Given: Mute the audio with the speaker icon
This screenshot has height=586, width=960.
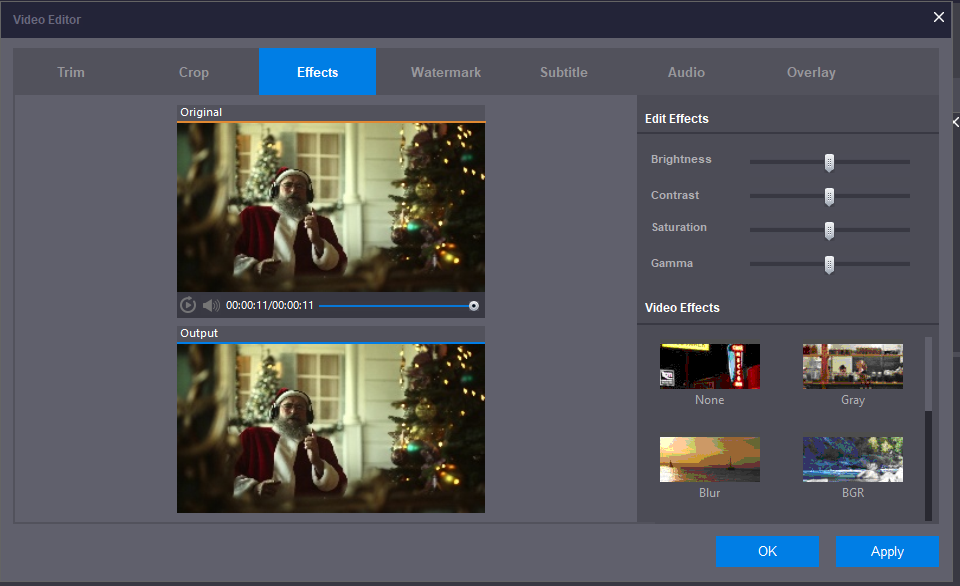Looking at the screenshot, I should 211,305.
